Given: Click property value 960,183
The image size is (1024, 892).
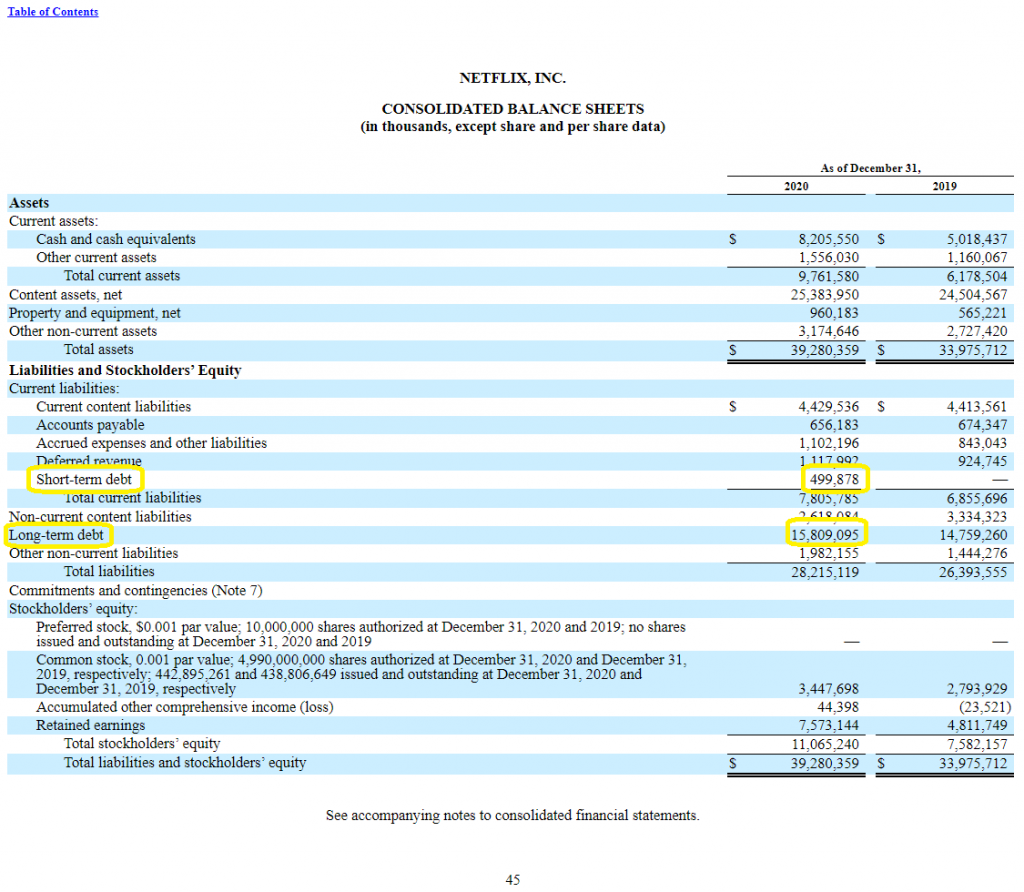Looking at the screenshot, I should click(834, 313).
